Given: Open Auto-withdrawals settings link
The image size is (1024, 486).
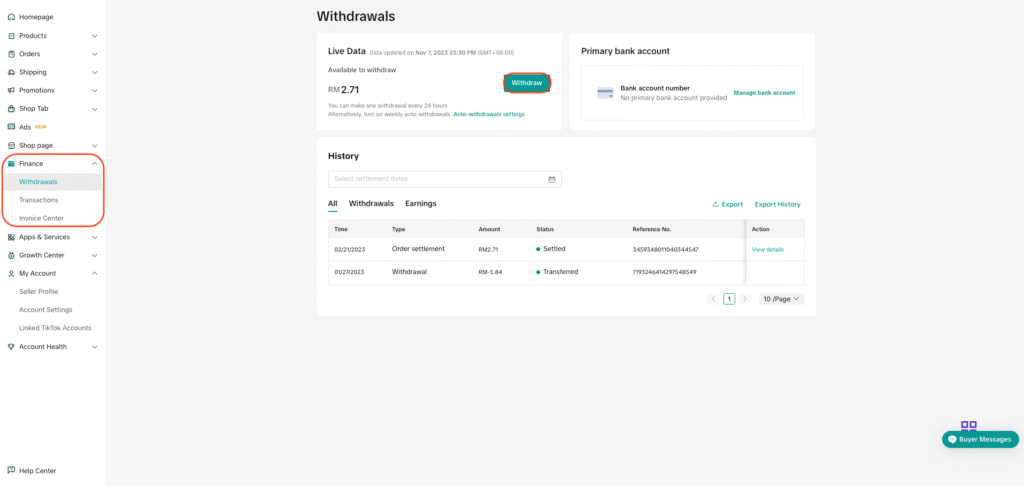Looking at the screenshot, I should [489, 114].
